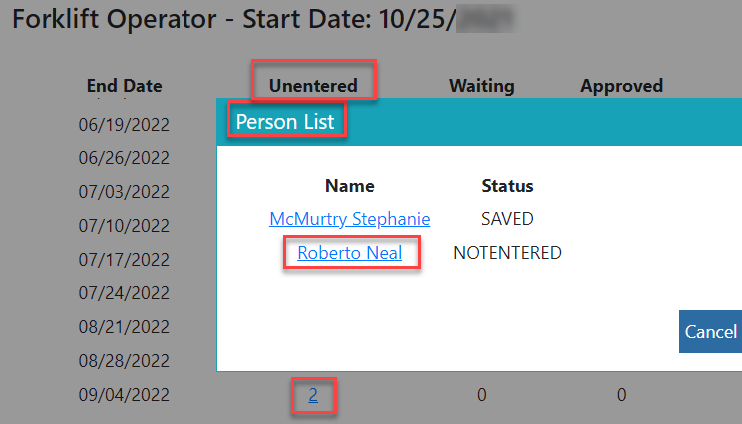The height and width of the screenshot is (424, 742).
Task: Click the Name column header in dialog
Action: (x=349, y=186)
